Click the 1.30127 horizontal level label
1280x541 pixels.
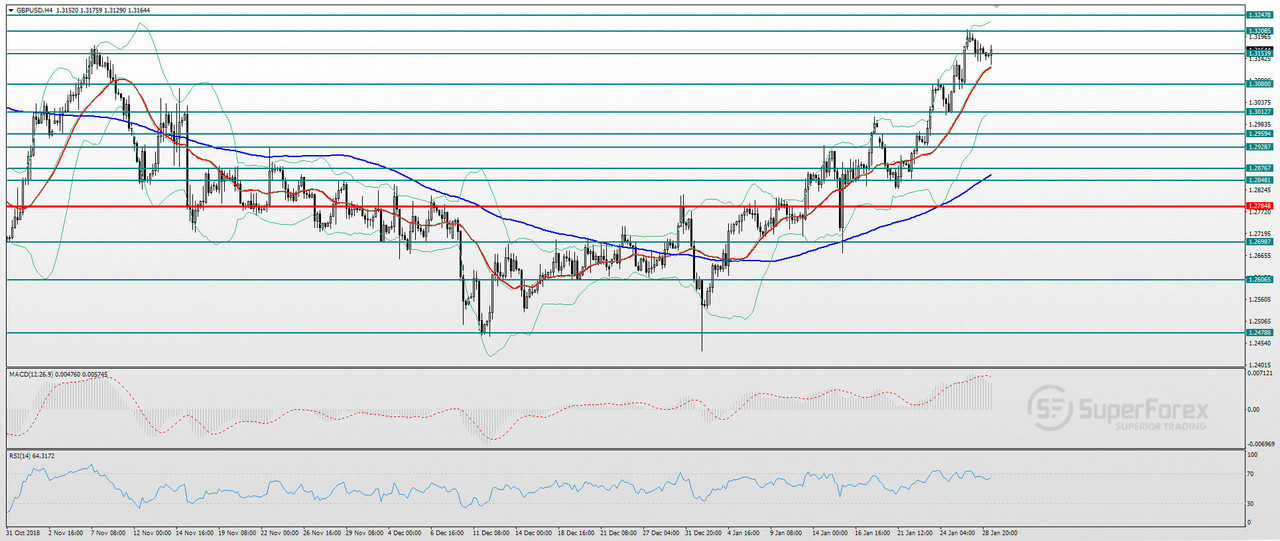click(x=1259, y=112)
